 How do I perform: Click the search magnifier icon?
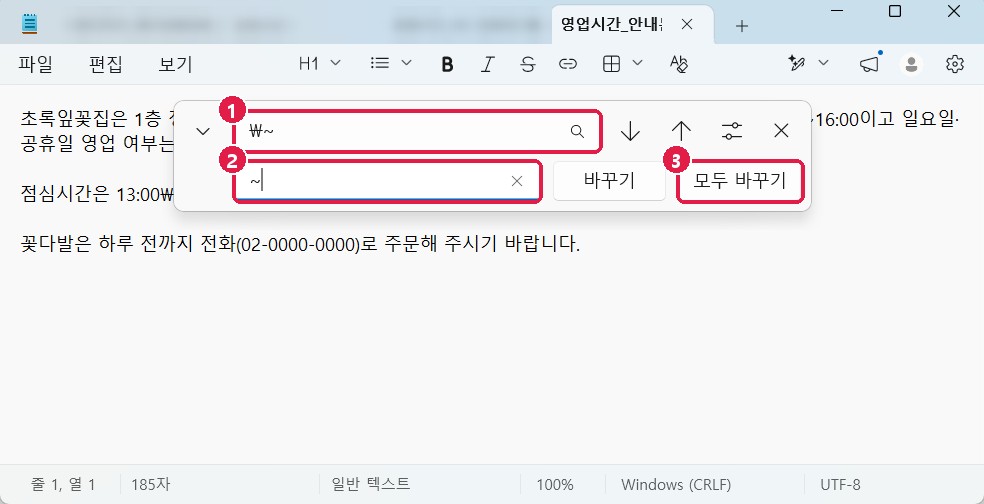(x=577, y=131)
